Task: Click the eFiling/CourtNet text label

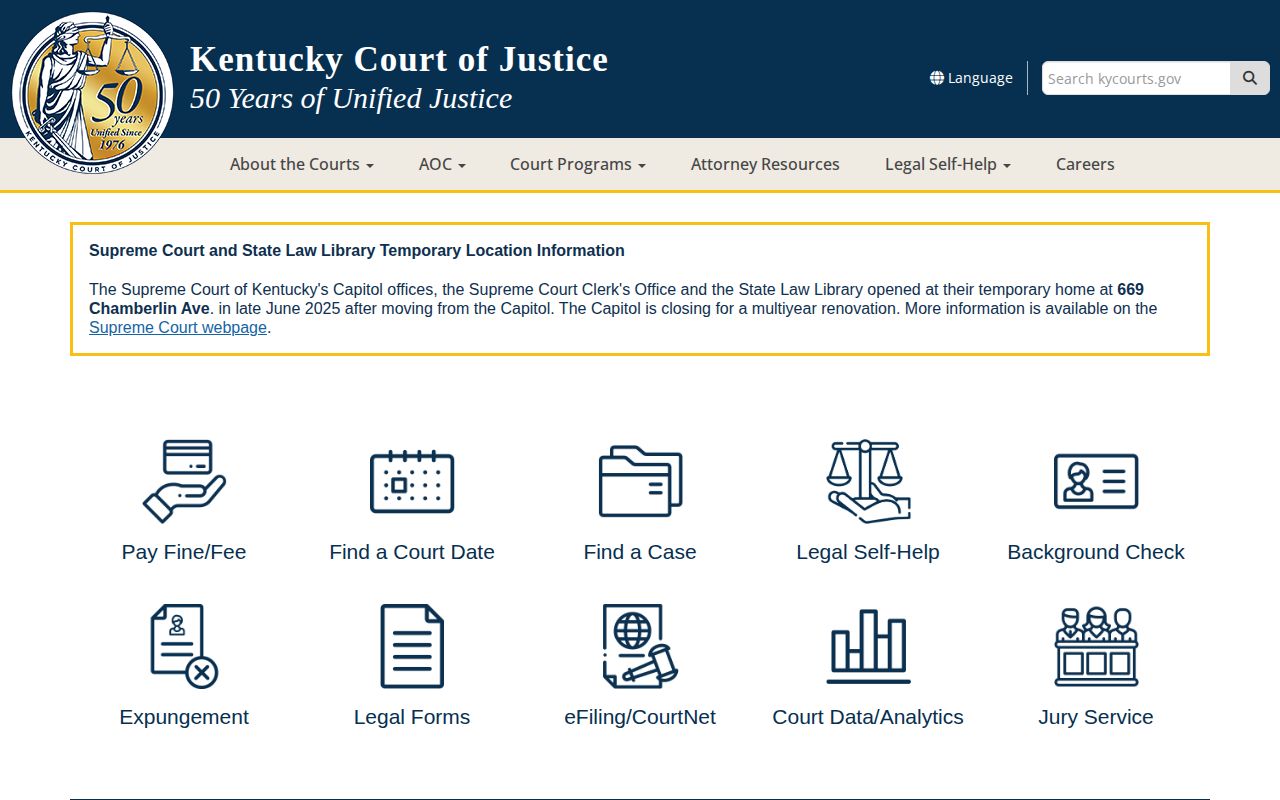Action: [x=640, y=717]
